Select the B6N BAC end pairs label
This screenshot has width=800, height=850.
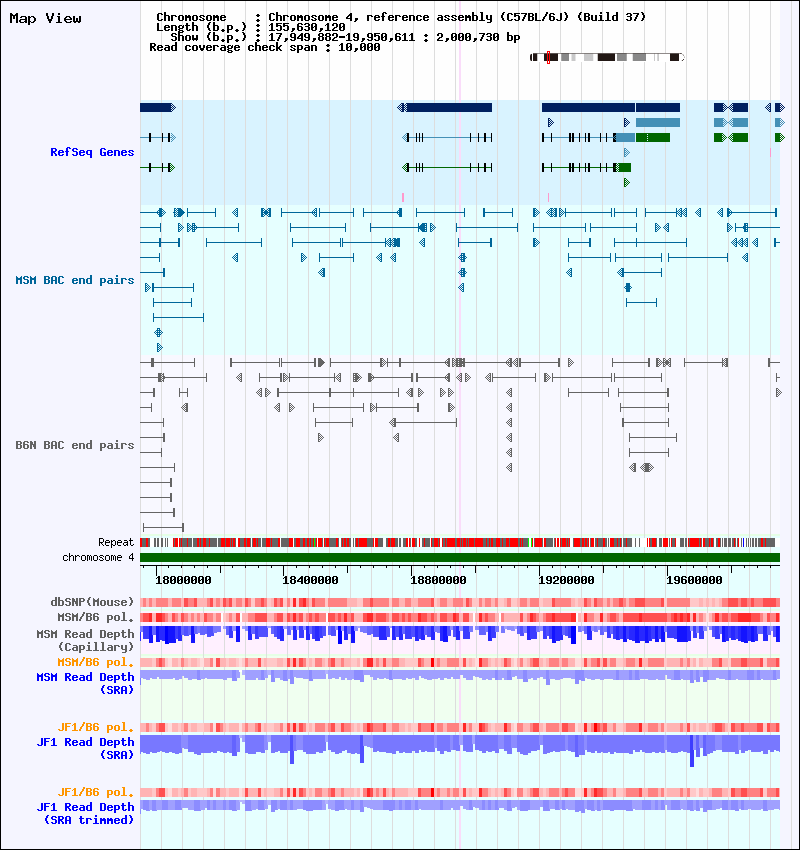click(75, 445)
